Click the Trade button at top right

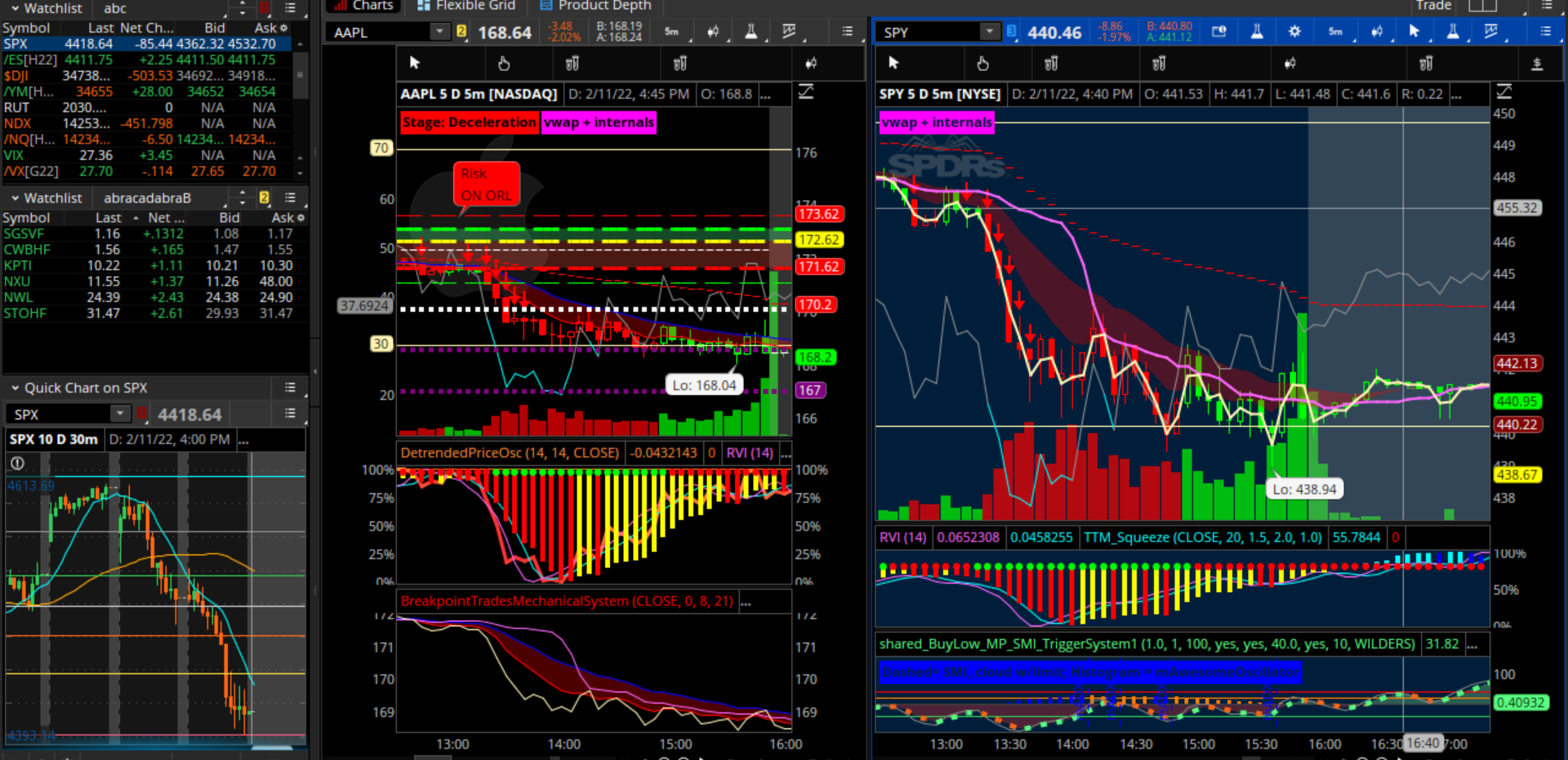(x=1433, y=6)
